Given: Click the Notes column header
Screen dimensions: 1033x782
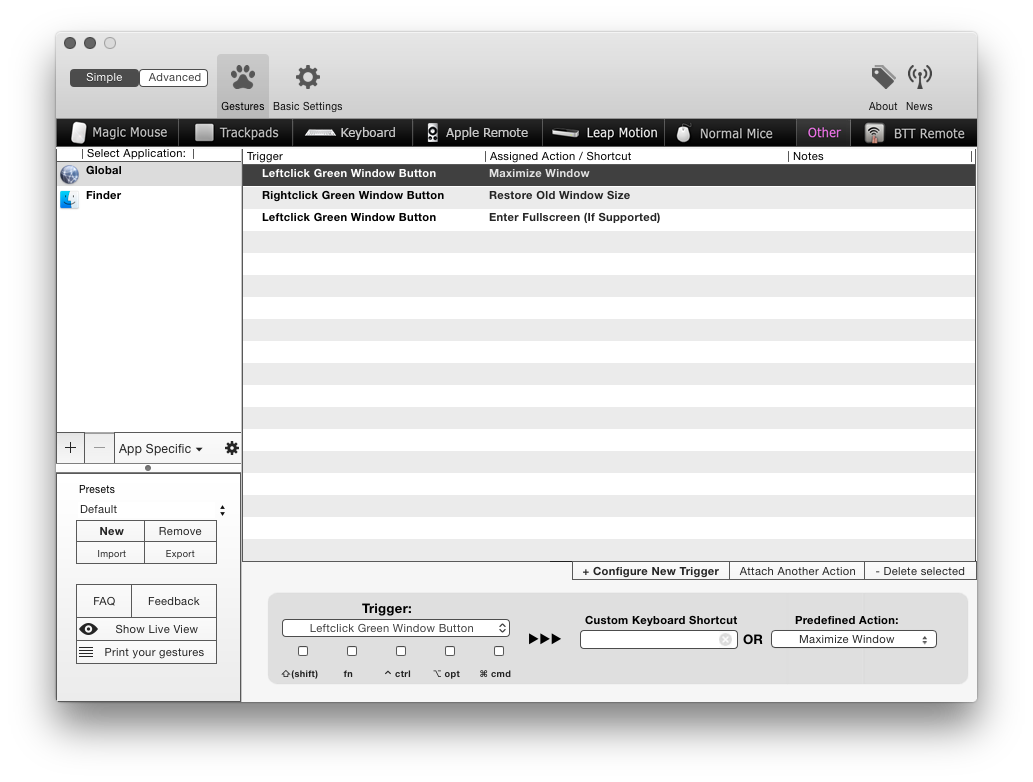Looking at the screenshot, I should coord(879,156).
